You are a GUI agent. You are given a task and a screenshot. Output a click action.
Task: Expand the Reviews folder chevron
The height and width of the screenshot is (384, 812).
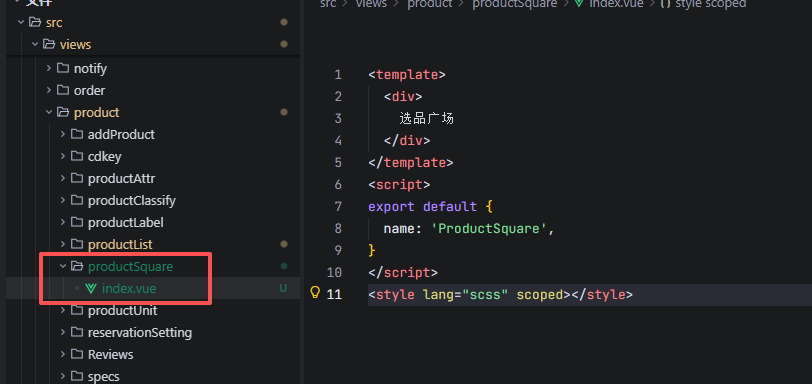(x=63, y=355)
